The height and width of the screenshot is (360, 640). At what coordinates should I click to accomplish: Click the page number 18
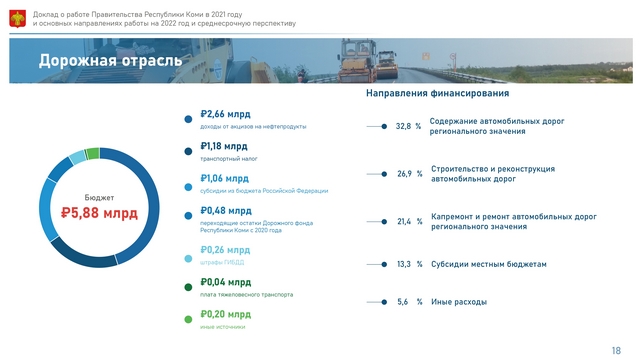[616, 351]
